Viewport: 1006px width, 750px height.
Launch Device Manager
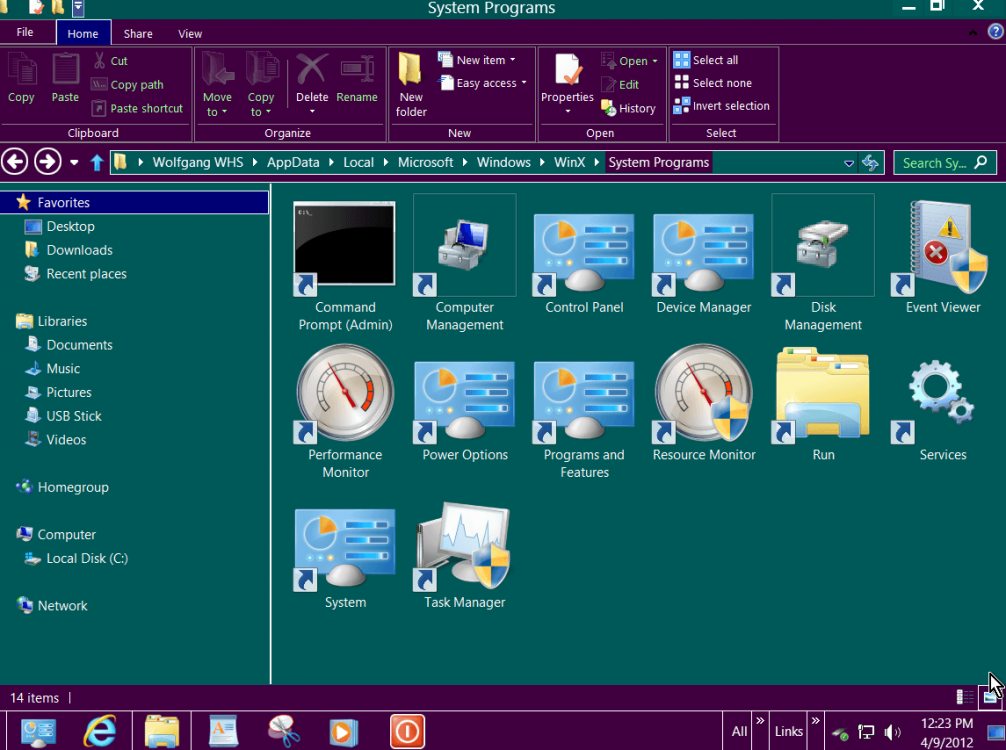(x=703, y=245)
